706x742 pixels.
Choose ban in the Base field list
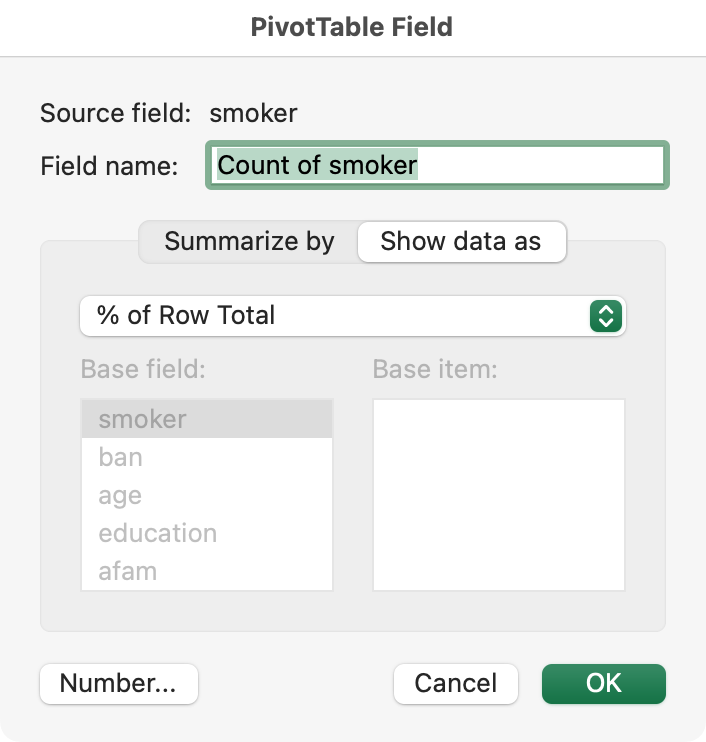[207, 457]
